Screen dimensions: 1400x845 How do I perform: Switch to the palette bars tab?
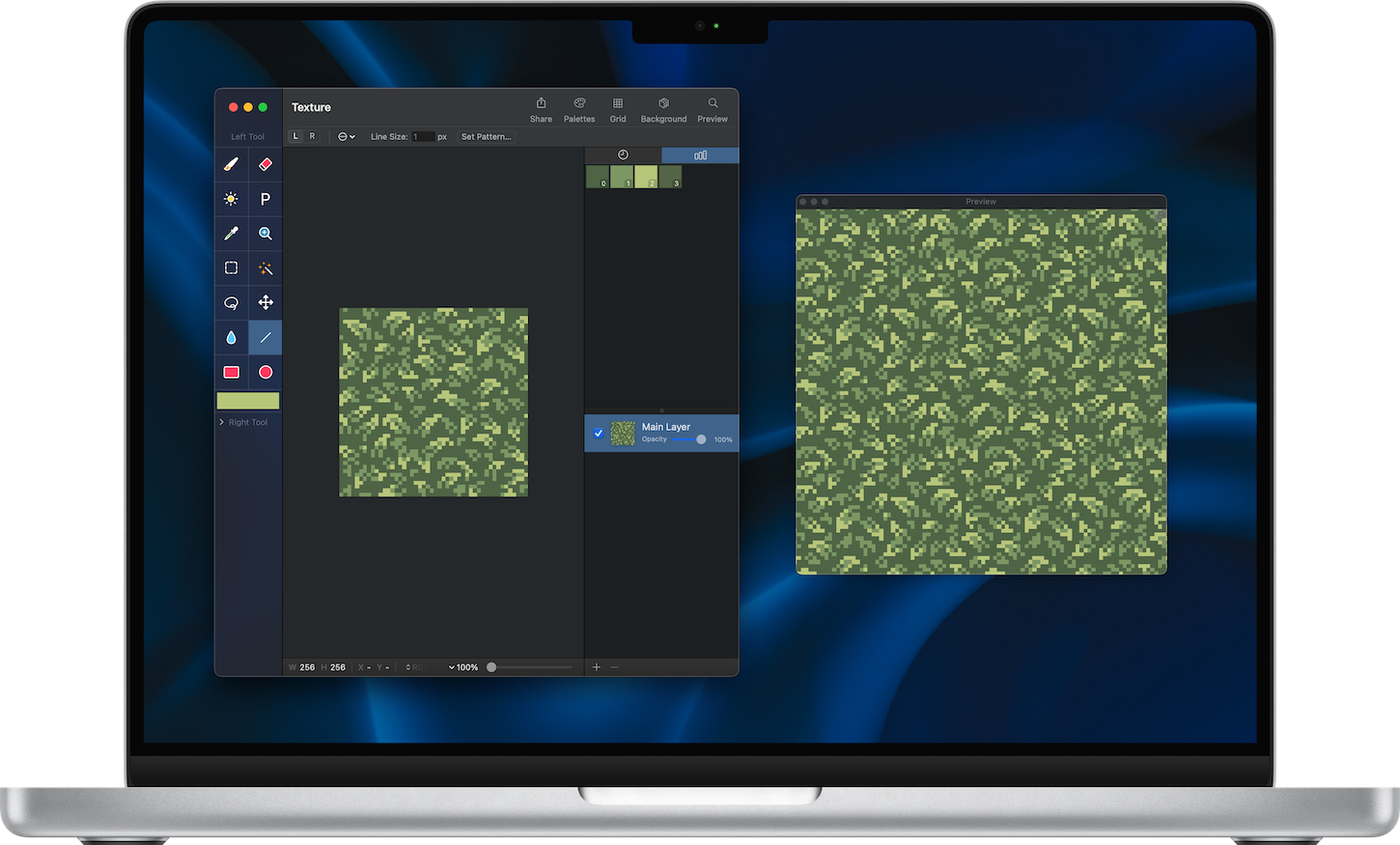tap(700, 155)
